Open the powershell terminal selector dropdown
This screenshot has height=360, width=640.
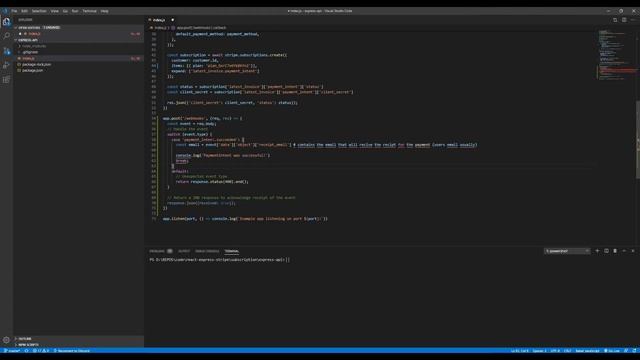pos(567,251)
